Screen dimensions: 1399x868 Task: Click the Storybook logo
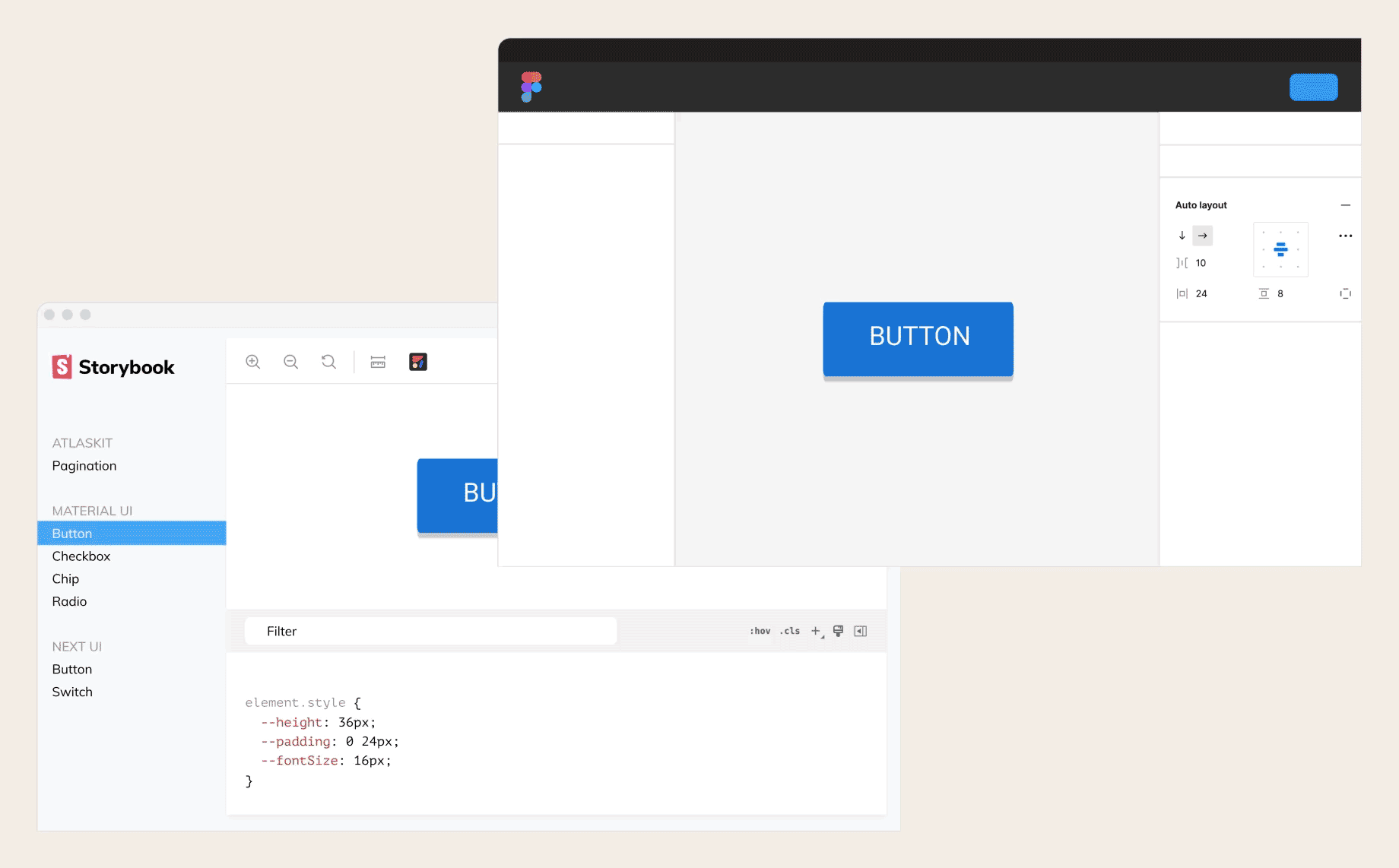pyautogui.click(x=113, y=367)
